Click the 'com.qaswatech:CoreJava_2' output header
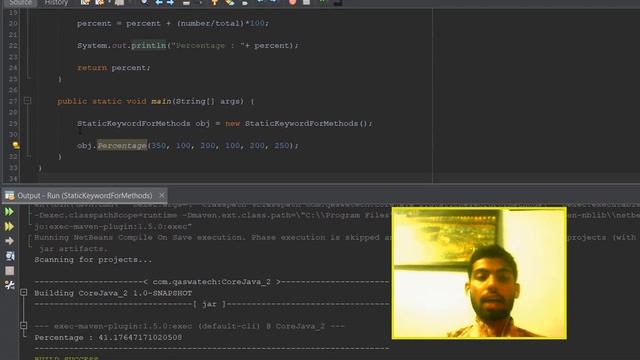The height and width of the screenshot is (360, 640). tap(211, 282)
